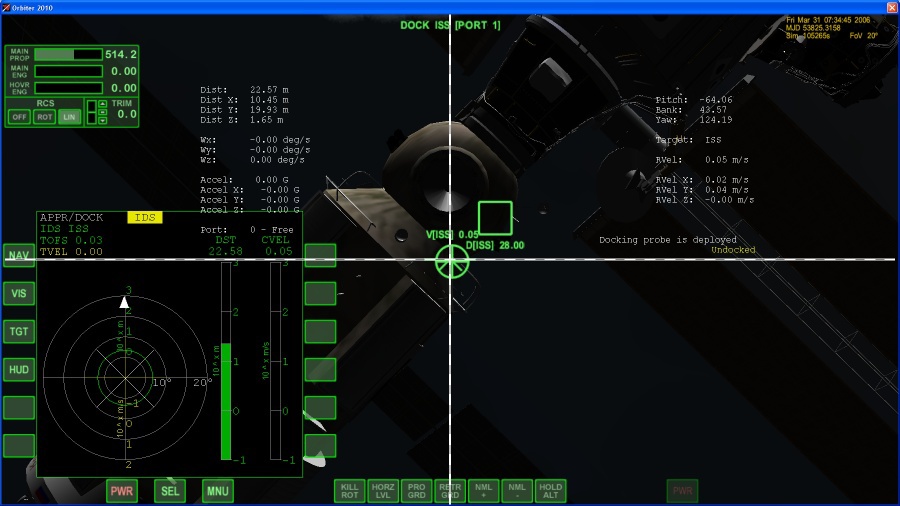The height and width of the screenshot is (506, 900).
Task: Click the Docking probe is deployed message
Action: click(668, 240)
